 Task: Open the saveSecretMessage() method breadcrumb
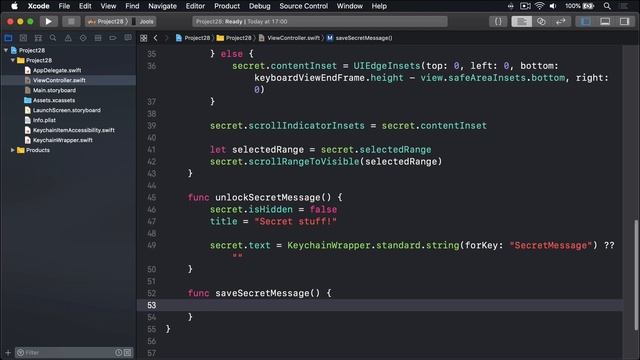point(359,38)
